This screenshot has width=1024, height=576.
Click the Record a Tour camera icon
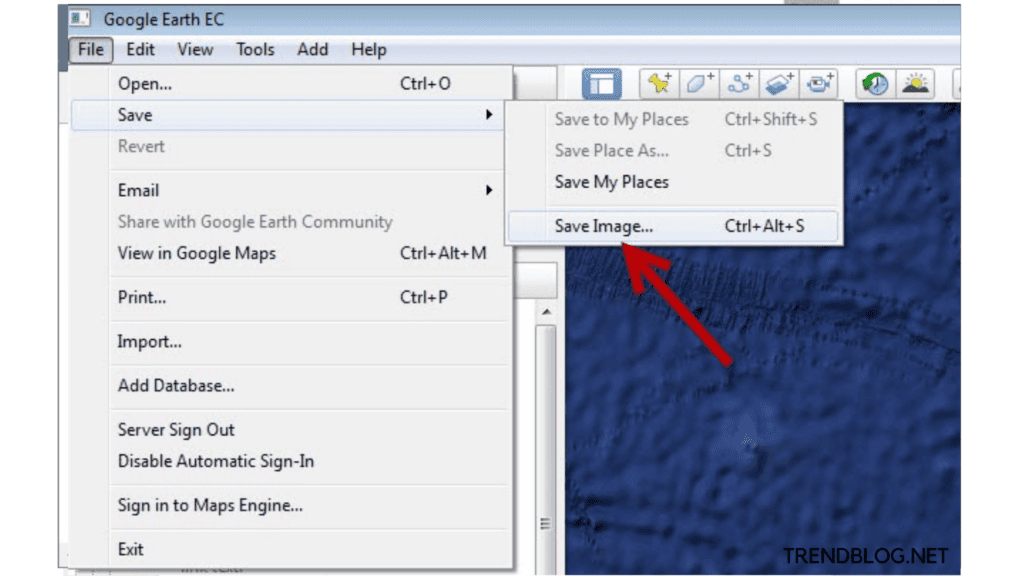[x=819, y=84]
